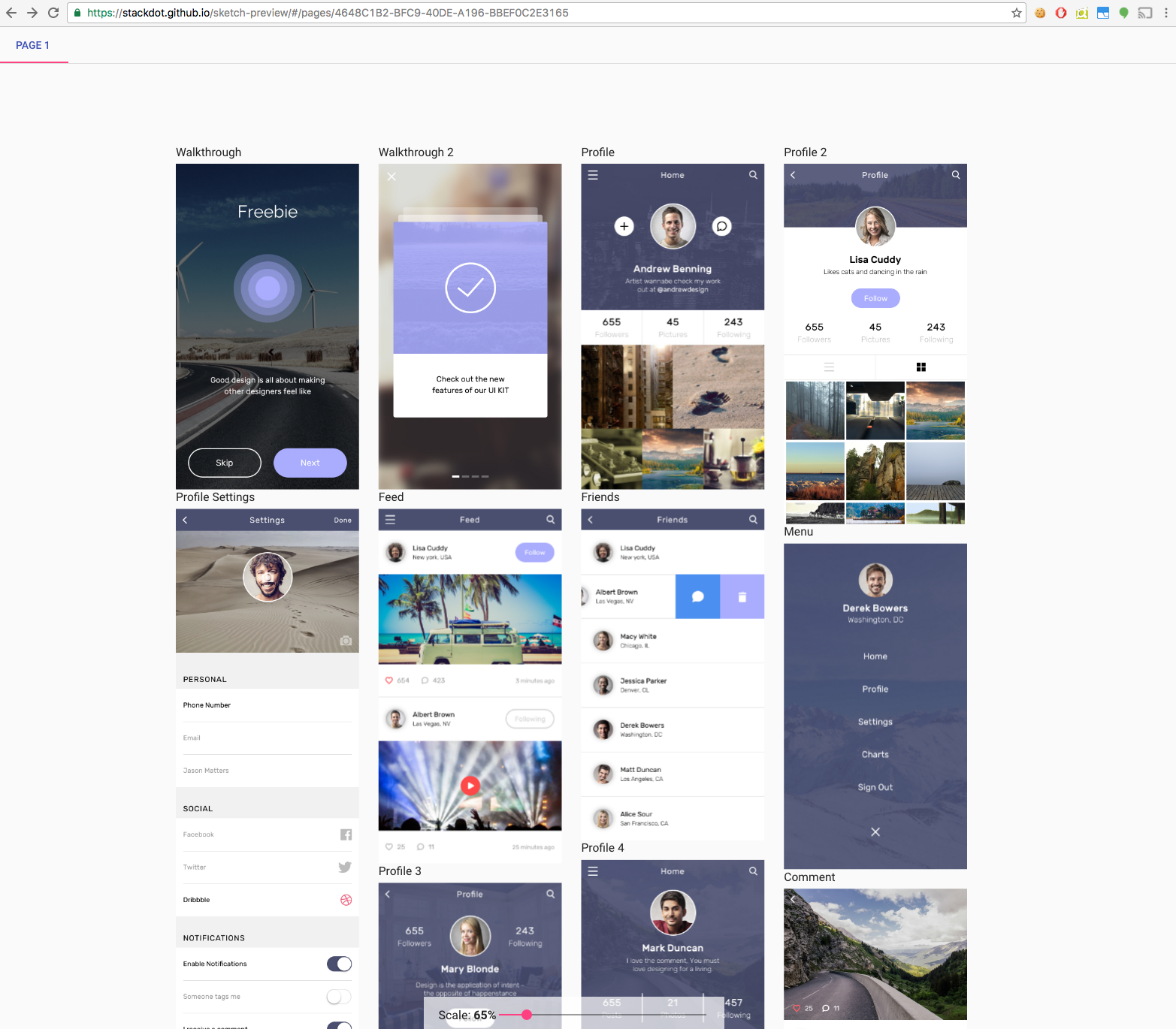
Task: Click the cast extension icon in toolbar
Action: (1145, 13)
